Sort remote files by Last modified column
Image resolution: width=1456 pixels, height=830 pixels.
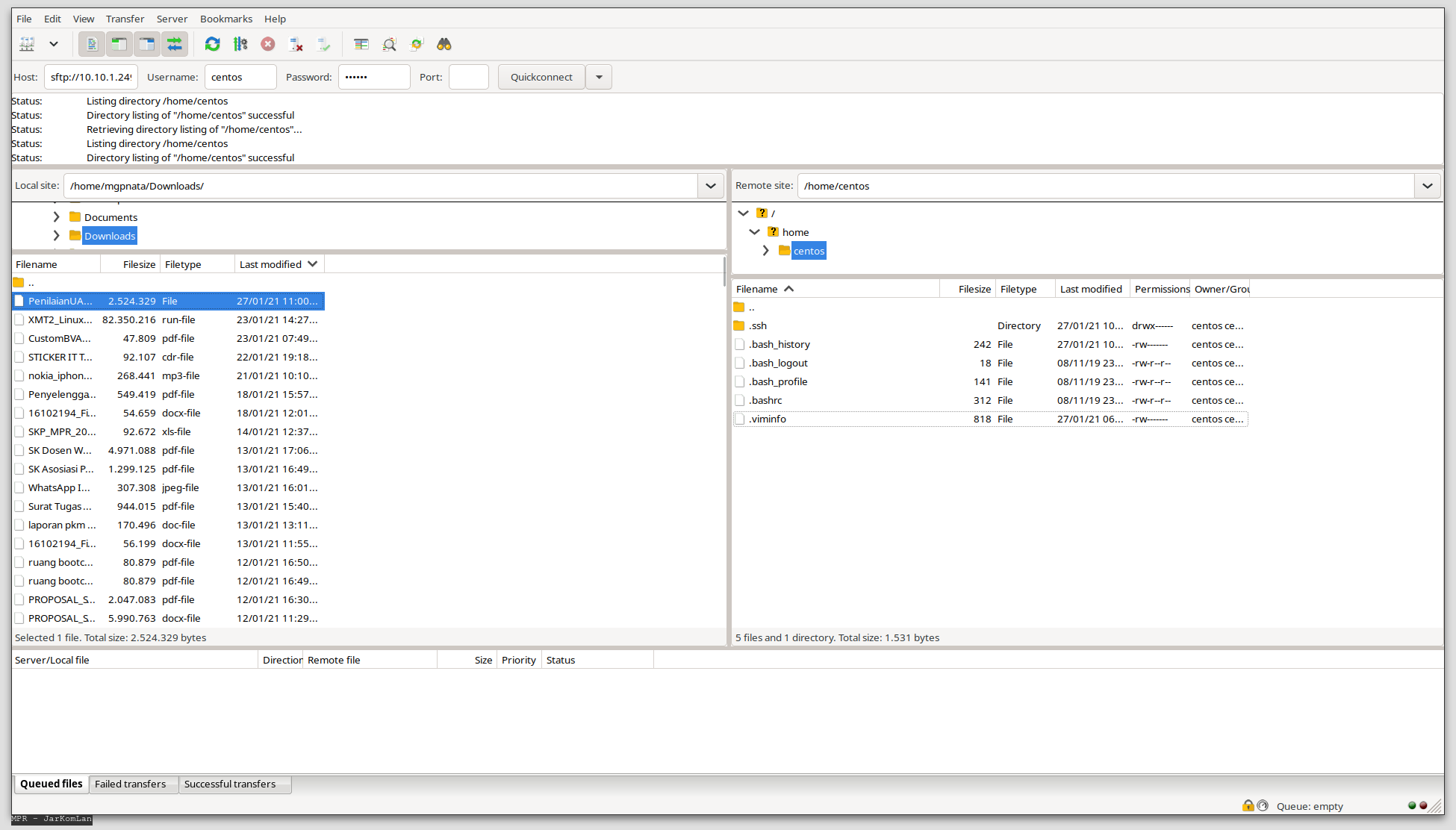1090,289
